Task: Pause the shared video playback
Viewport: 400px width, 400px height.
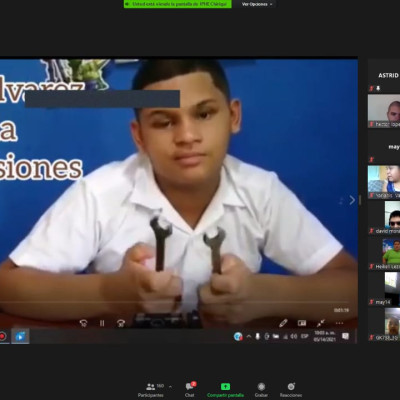Action: point(102,323)
